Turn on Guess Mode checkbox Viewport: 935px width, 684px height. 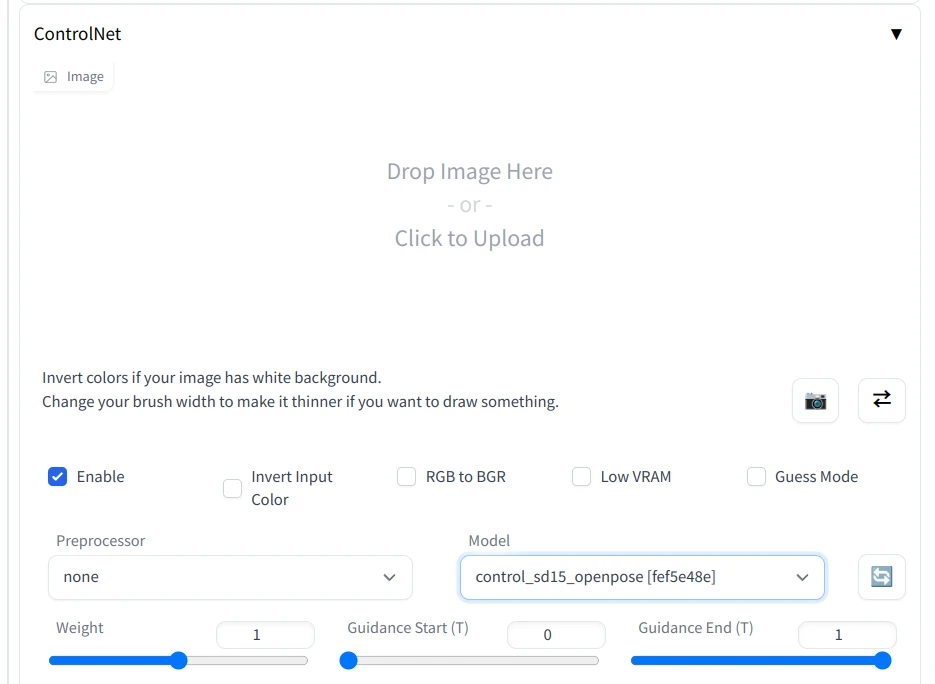pyautogui.click(x=756, y=477)
